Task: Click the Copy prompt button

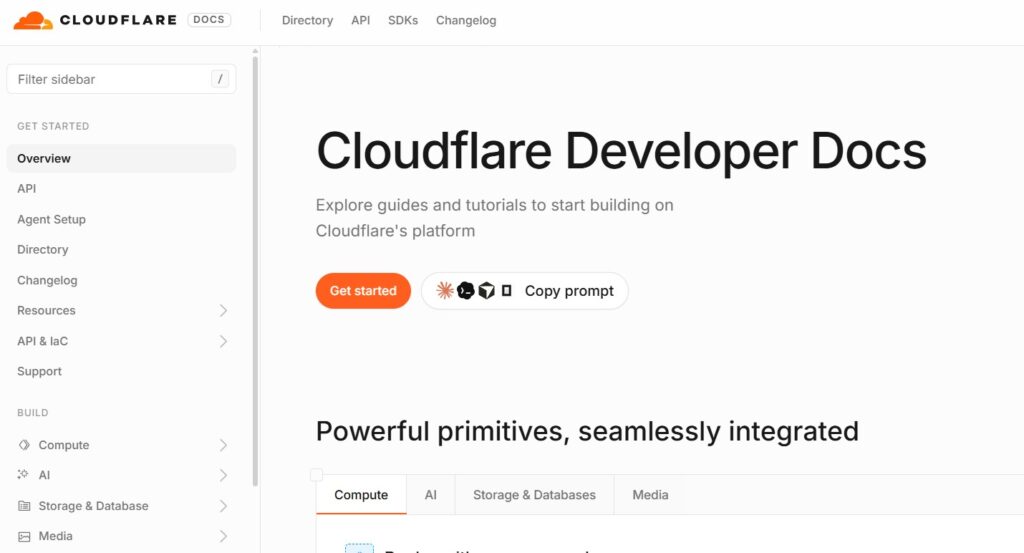Action: (525, 291)
